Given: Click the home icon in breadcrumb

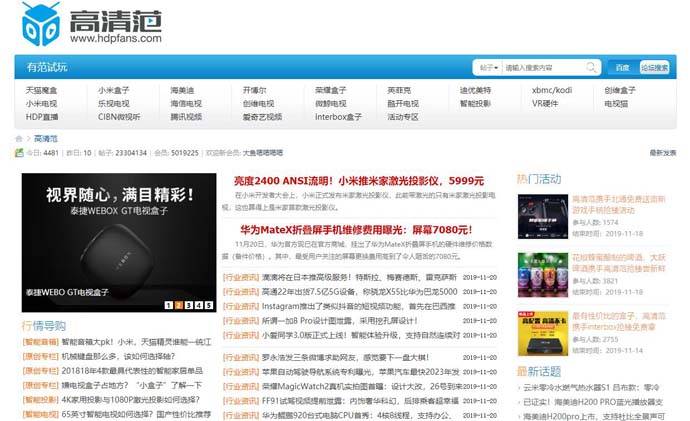Looking at the screenshot, I should point(18,139).
